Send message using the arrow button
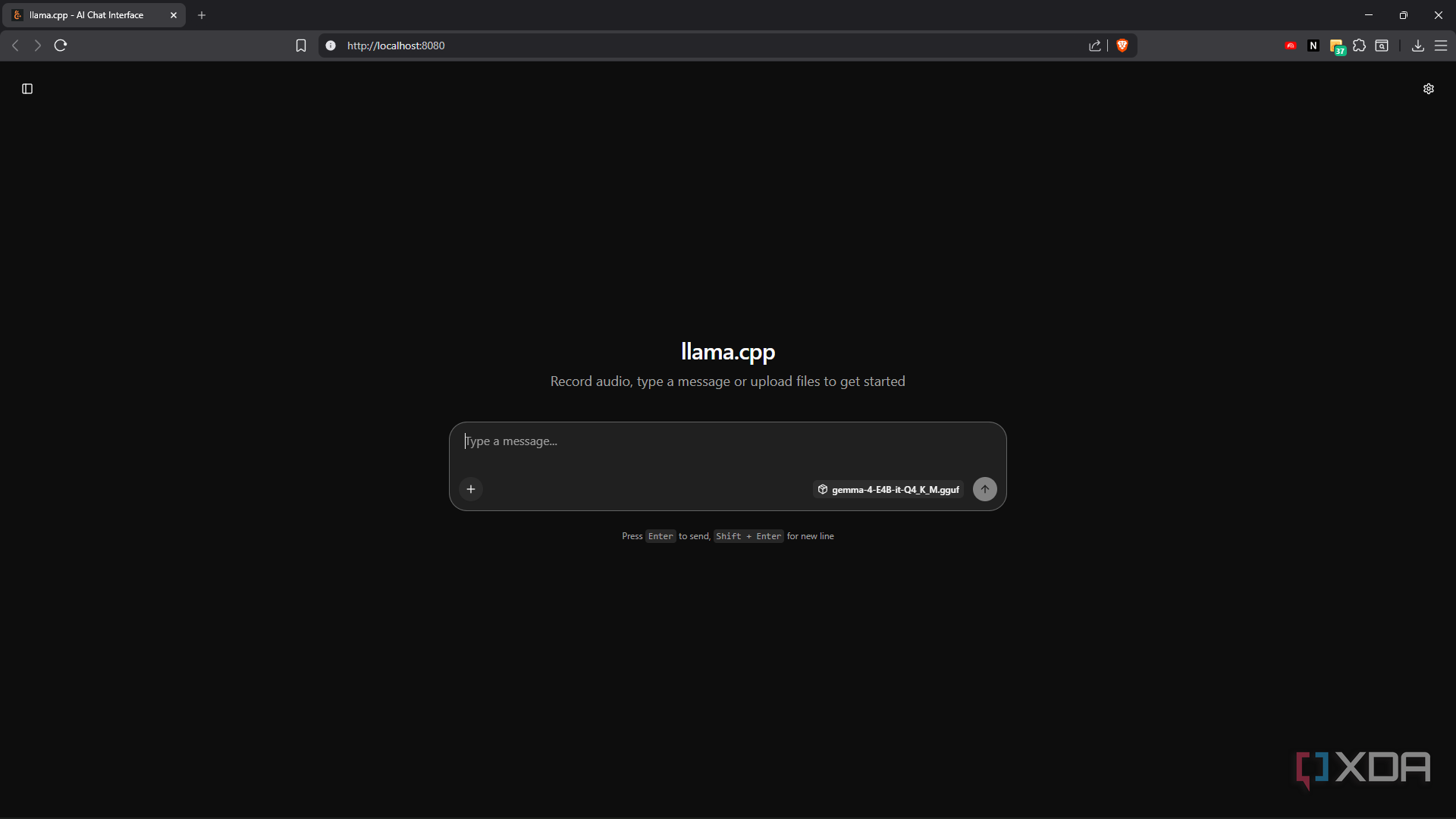 click(x=985, y=489)
